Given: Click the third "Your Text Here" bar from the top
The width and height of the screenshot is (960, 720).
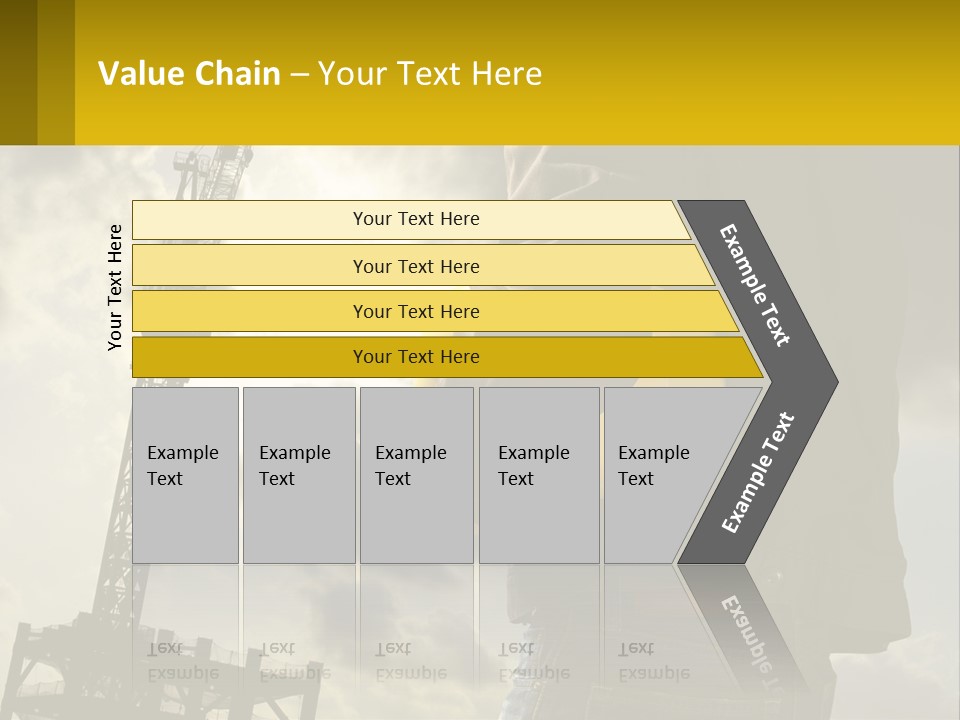Looking at the screenshot, I should (x=415, y=311).
